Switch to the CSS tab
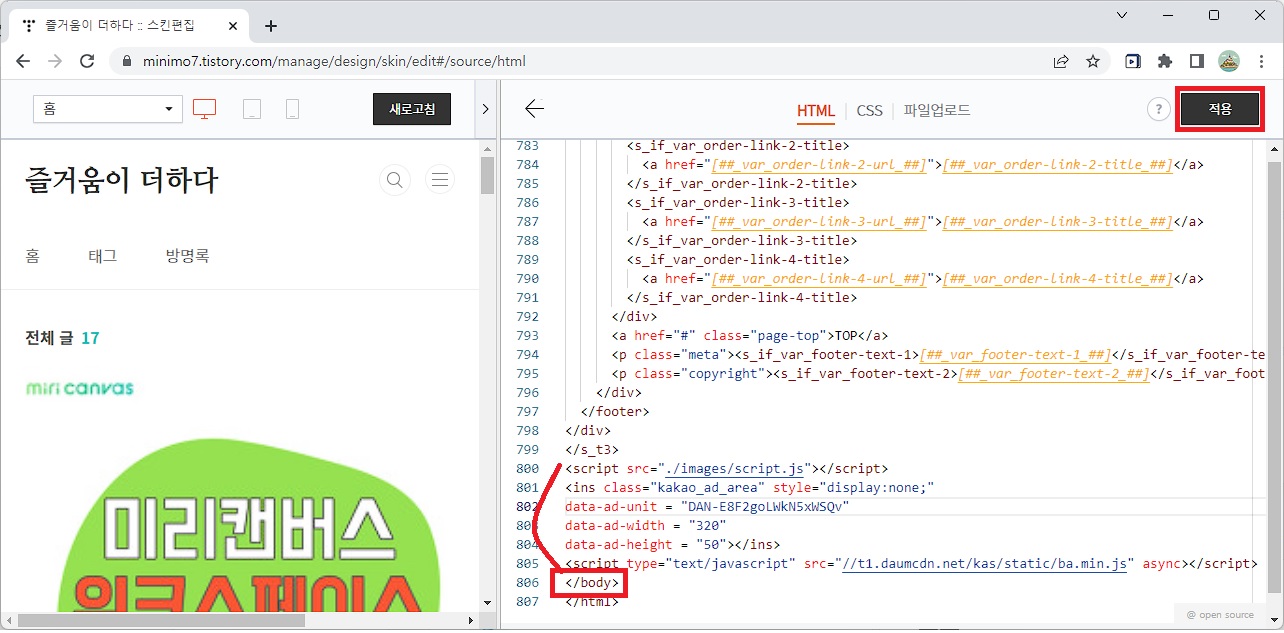 [870, 110]
